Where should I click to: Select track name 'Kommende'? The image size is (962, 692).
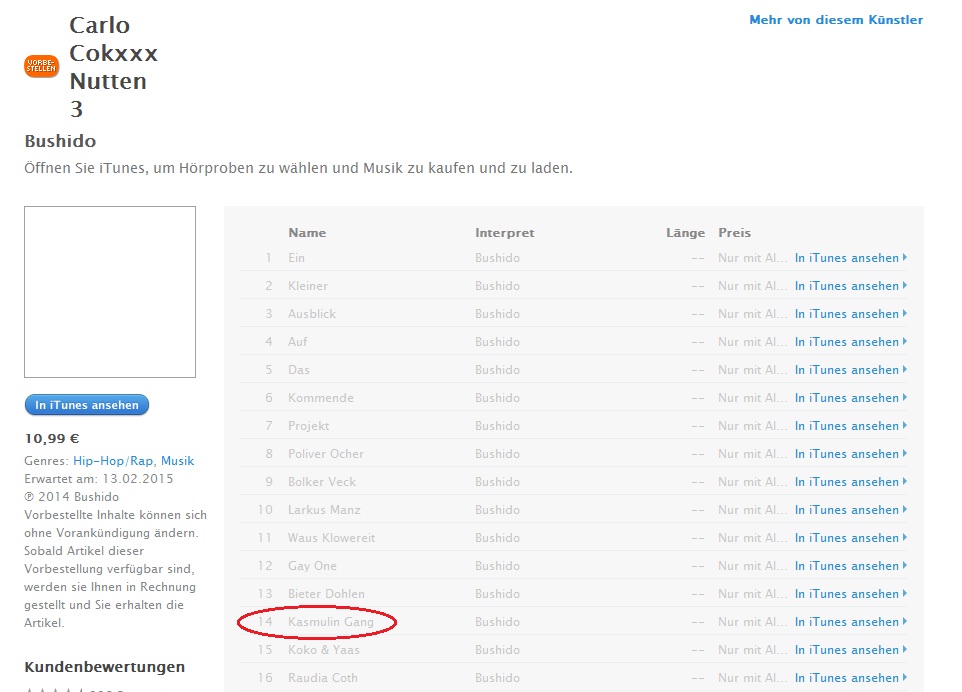[x=321, y=398]
